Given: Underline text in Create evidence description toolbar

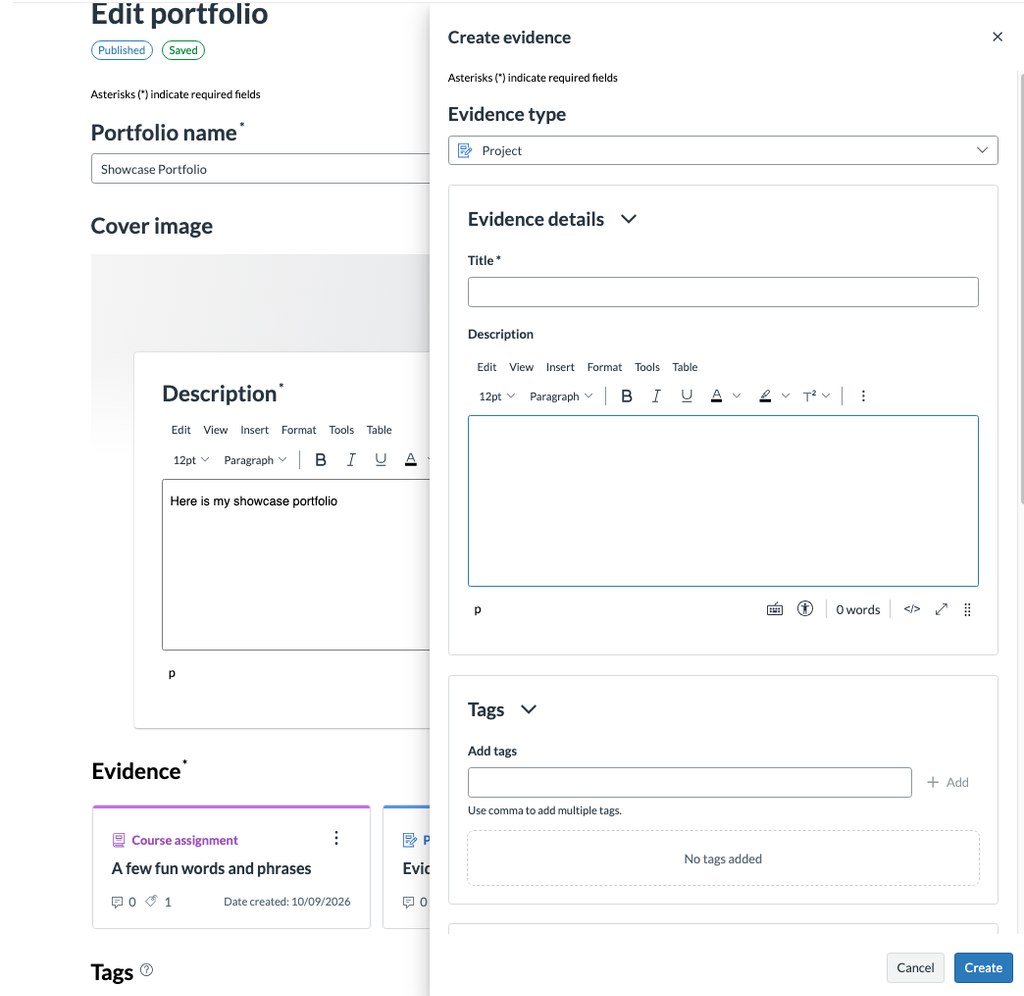Looking at the screenshot, I should (x=686, y=396).
